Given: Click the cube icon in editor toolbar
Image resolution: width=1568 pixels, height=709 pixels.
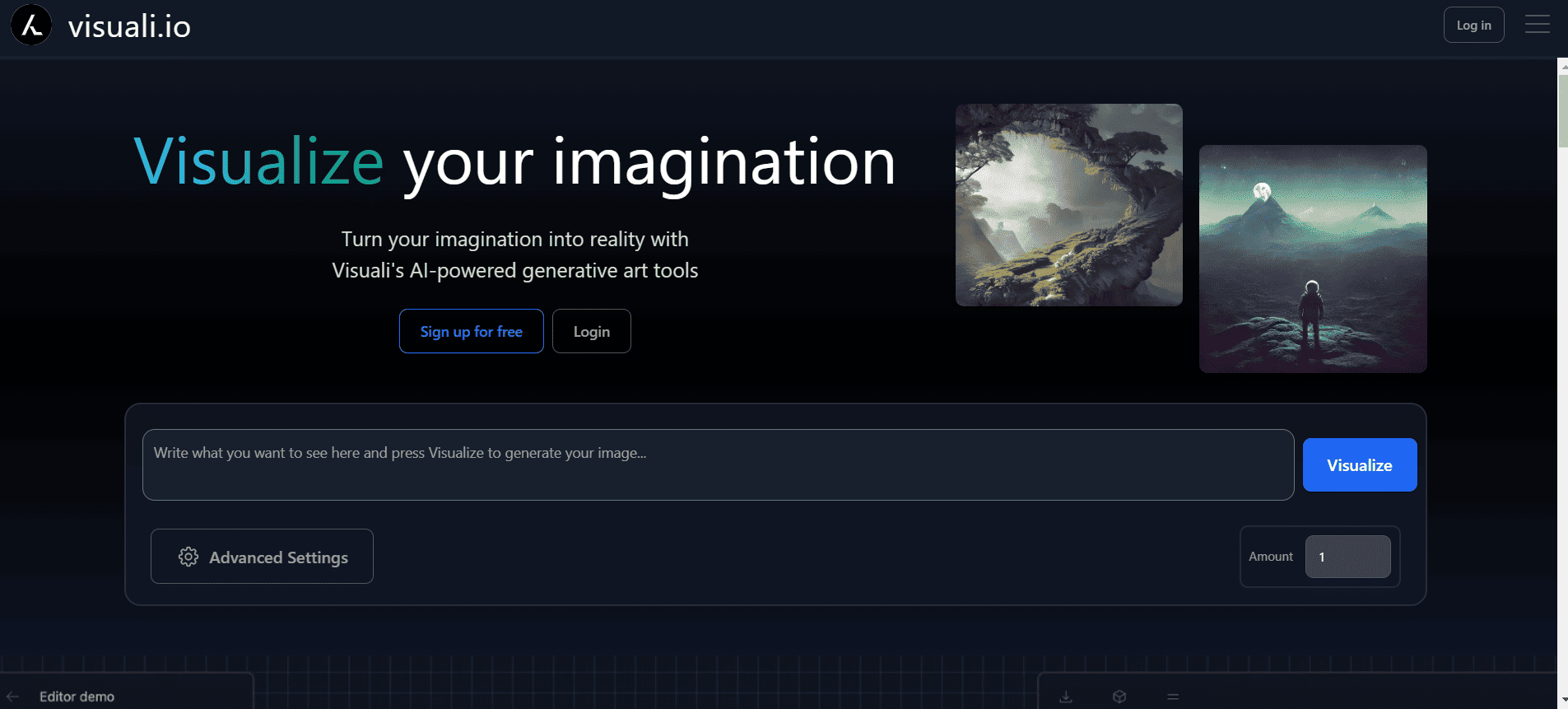Looking at the screenshot, I should (1119, 697).
